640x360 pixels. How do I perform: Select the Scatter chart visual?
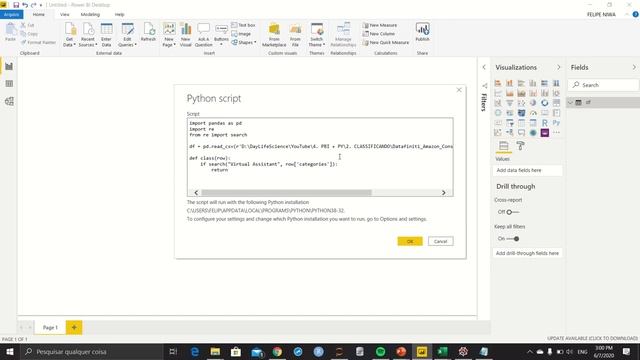tap(521, 103)
